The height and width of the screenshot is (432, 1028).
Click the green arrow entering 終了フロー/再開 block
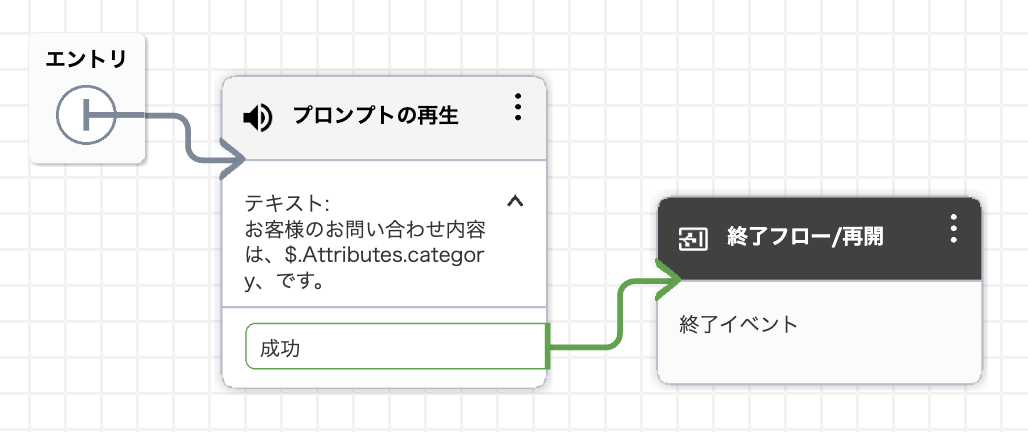(667, 279)
